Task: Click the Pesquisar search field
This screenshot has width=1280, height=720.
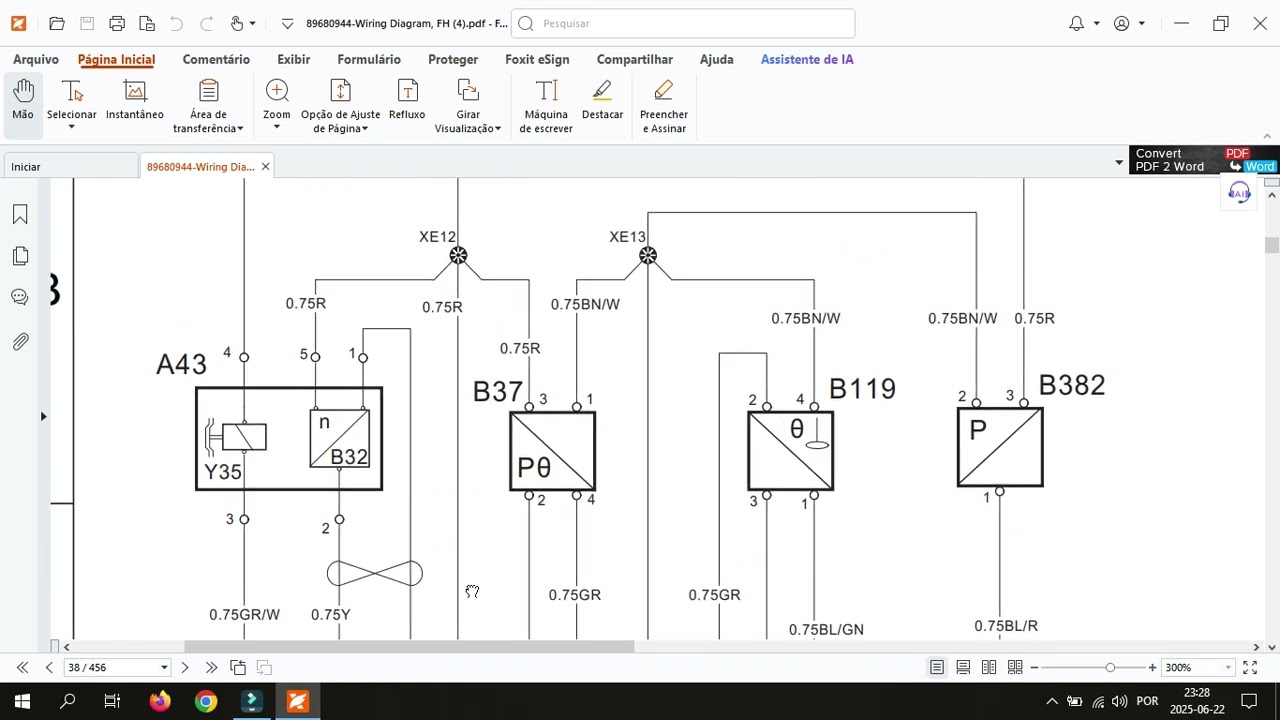Action: [683, 23]
